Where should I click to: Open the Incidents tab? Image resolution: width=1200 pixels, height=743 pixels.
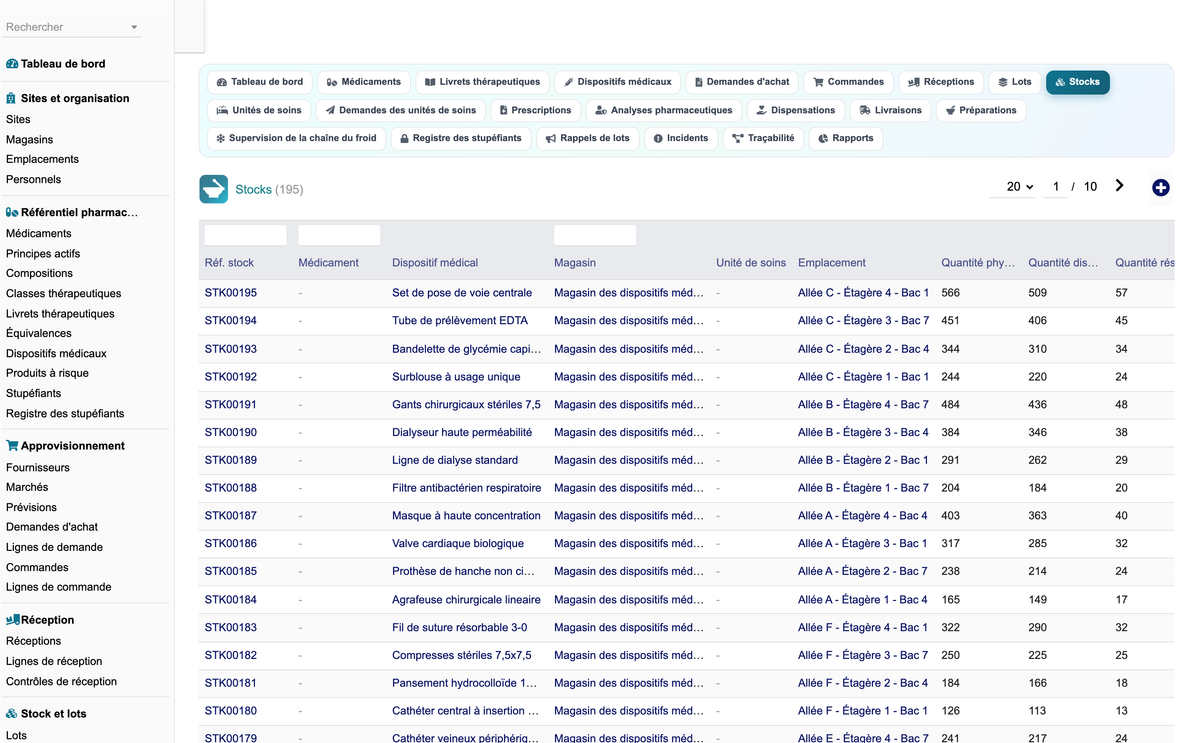(x=680, y=138)
